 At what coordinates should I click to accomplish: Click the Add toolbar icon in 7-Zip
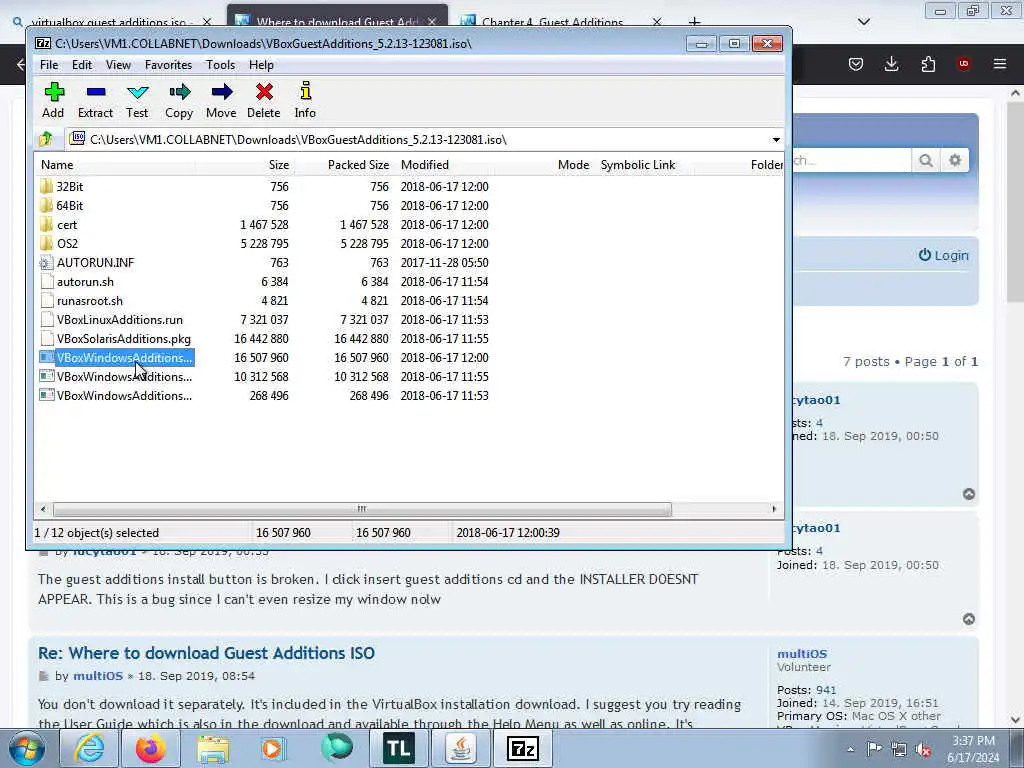pyautogui.click(x=54, y=100)
